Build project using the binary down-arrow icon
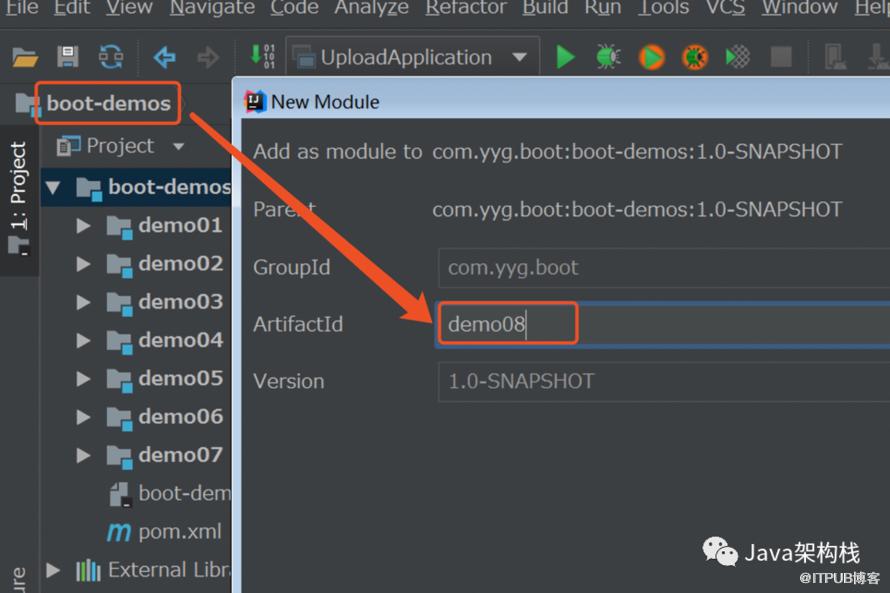Viewport: 890px width, 593px height. [x=262, y=57]
